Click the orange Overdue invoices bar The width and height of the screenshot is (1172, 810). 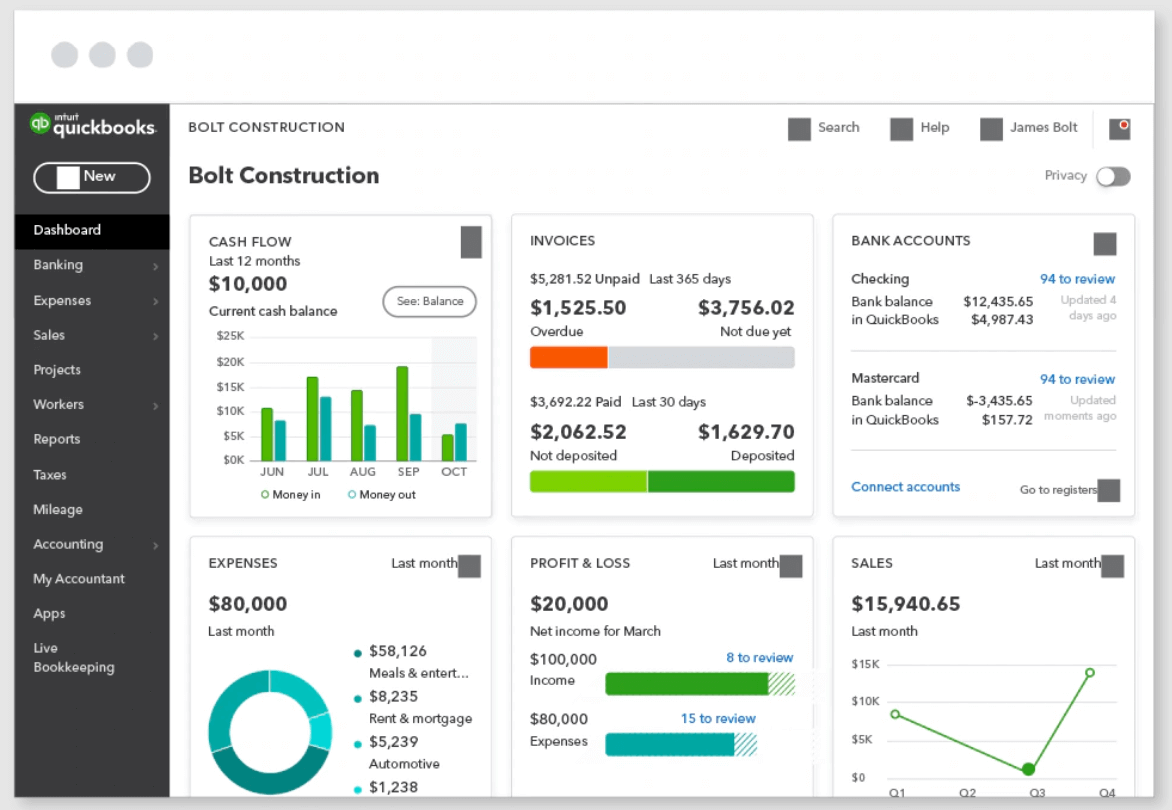pos(569,357)
